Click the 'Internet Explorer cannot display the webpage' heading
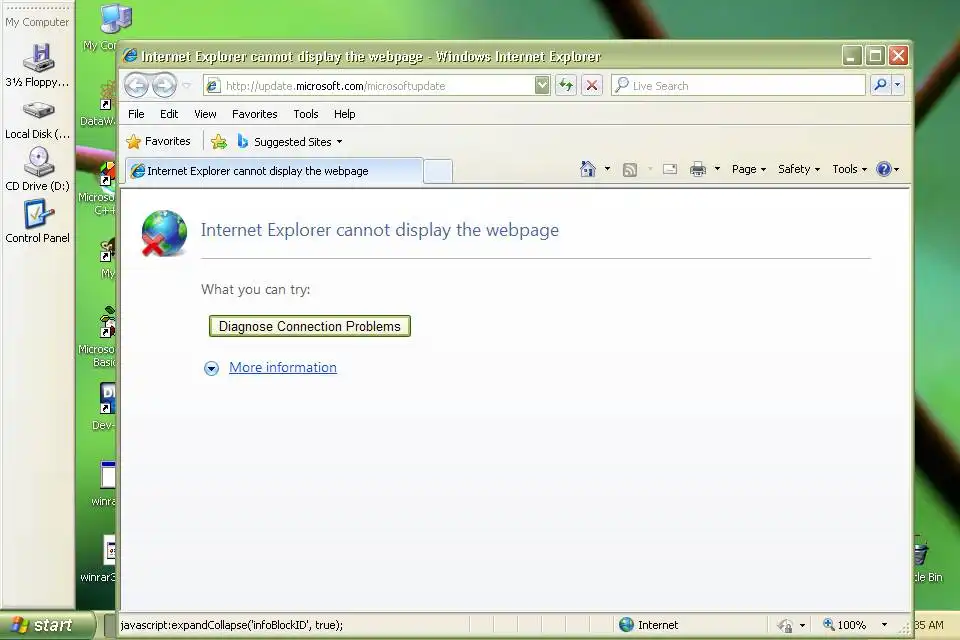The image size is (960, 640). coord(380,230)
